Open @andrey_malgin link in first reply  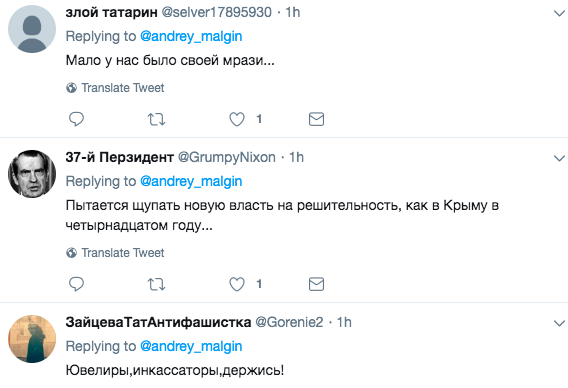[x=191, y=37]
